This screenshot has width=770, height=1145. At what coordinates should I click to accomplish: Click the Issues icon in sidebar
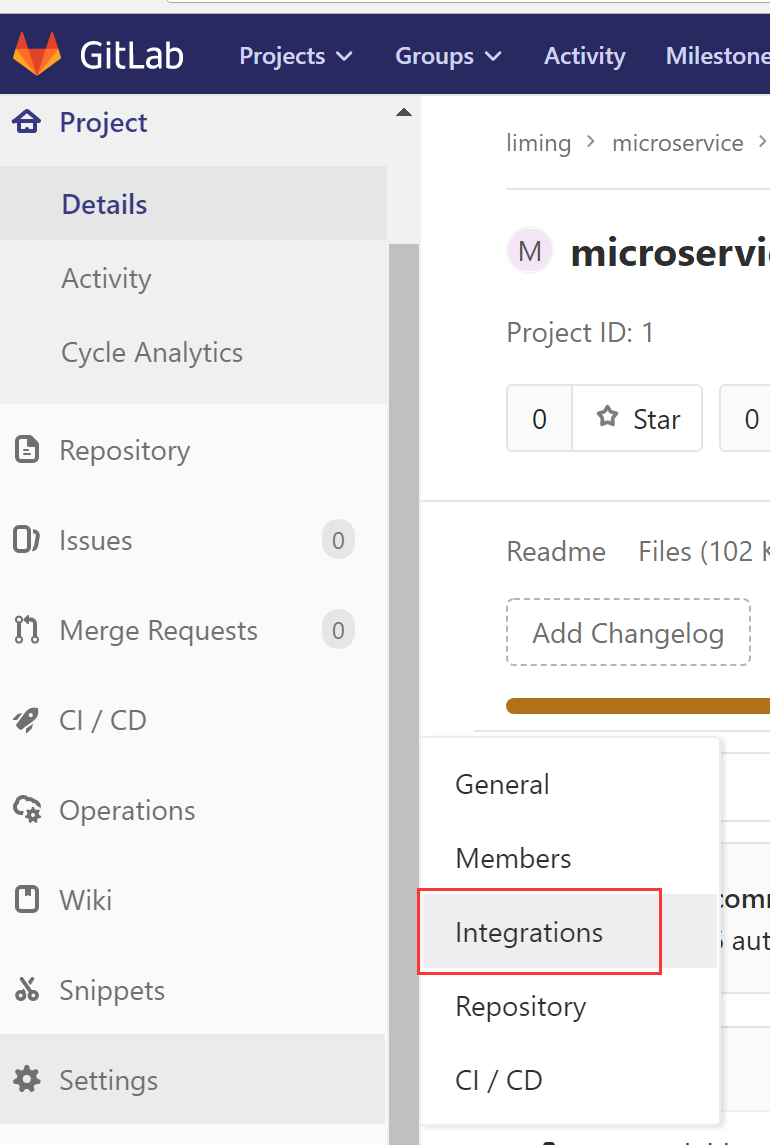pos(27,541)
